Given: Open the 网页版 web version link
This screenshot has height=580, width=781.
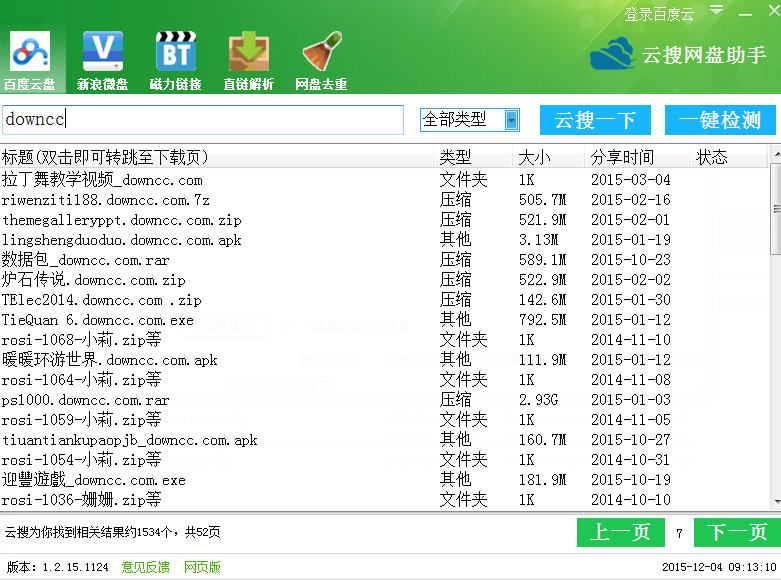Looking at the screenshot, I should (202, 567).
